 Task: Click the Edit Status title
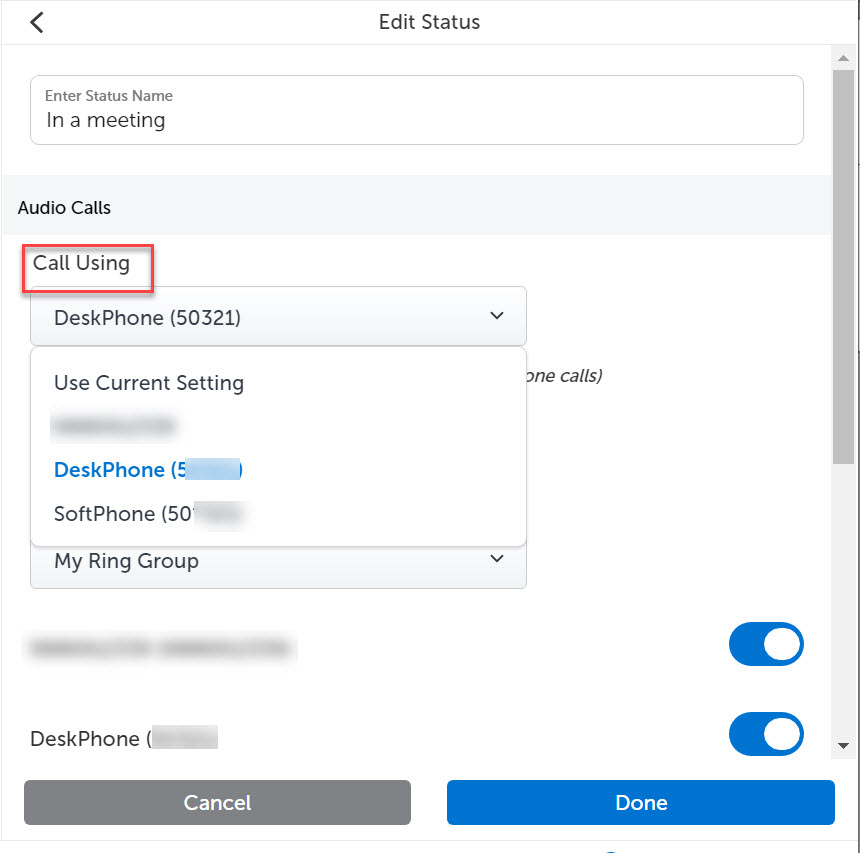pyautogui.click(x=429, y=22)
